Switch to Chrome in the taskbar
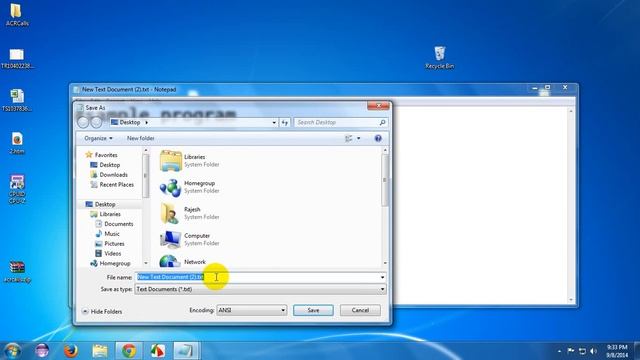The width and height of the screenshot is (640, 360). (x=129, y=351)
